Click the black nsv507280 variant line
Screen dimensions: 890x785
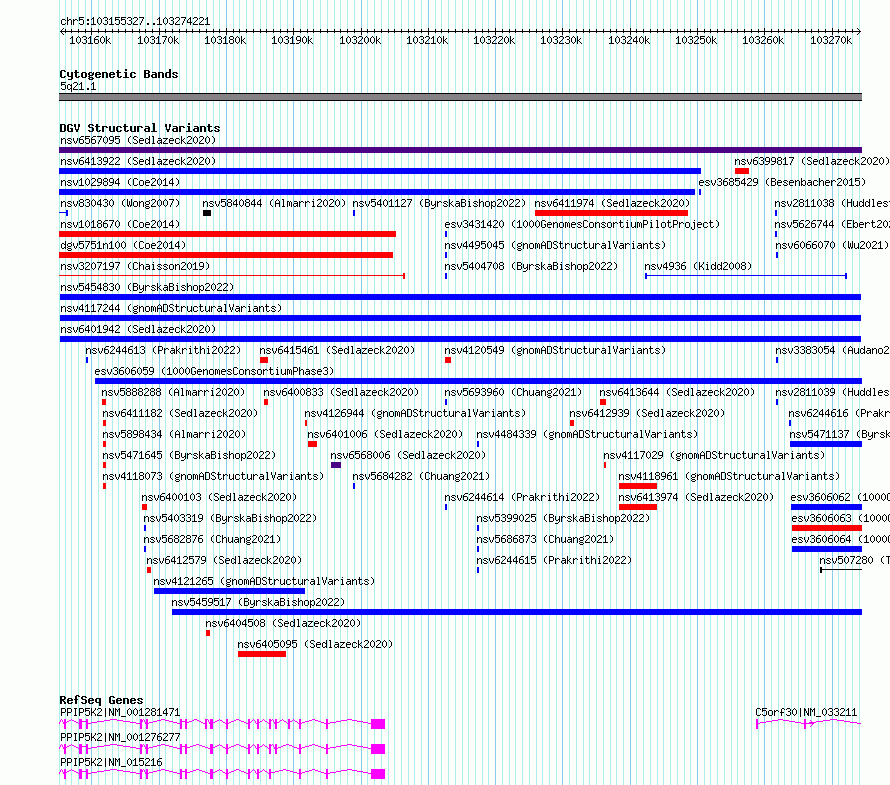[841, 570]
